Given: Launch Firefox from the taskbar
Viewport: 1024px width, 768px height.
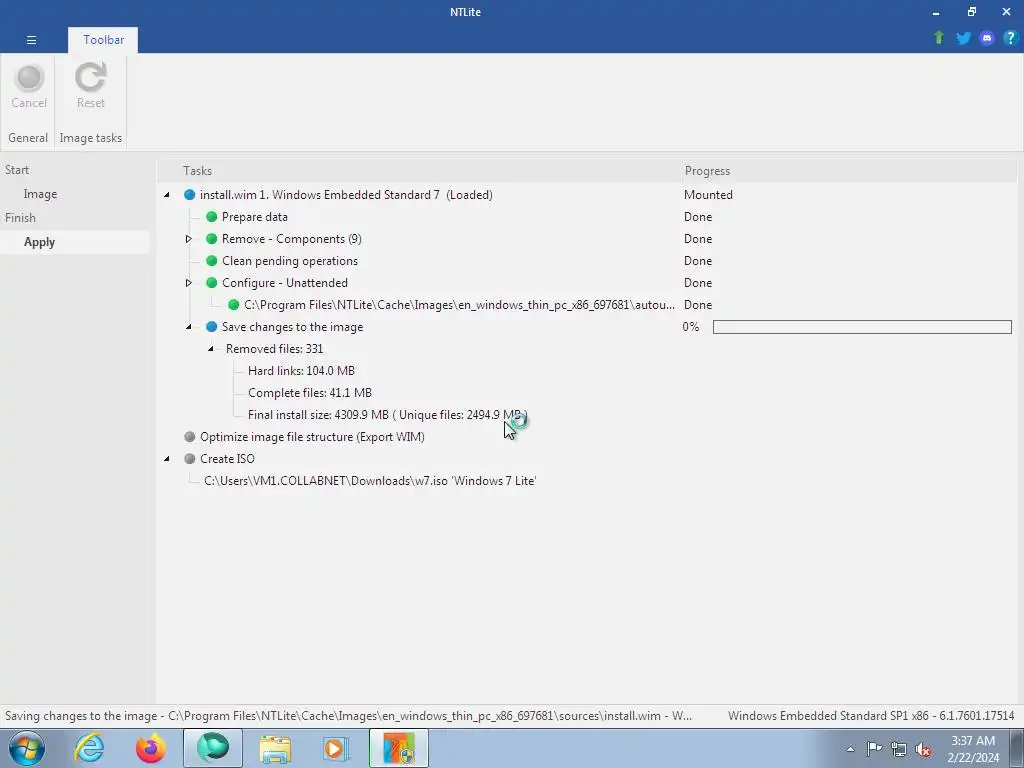Looking at the screenshot, I should pos(151,748).
